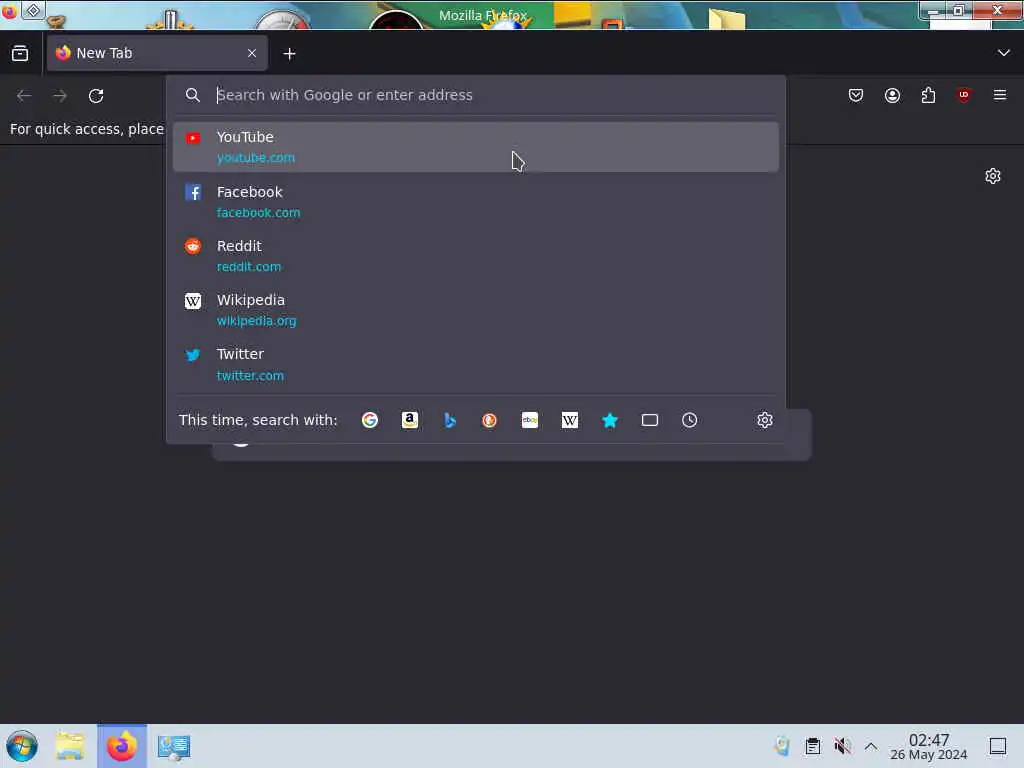Open the Firefox application menu
The width and height of the screenshot is (1024, 768).
(1000, 95)
